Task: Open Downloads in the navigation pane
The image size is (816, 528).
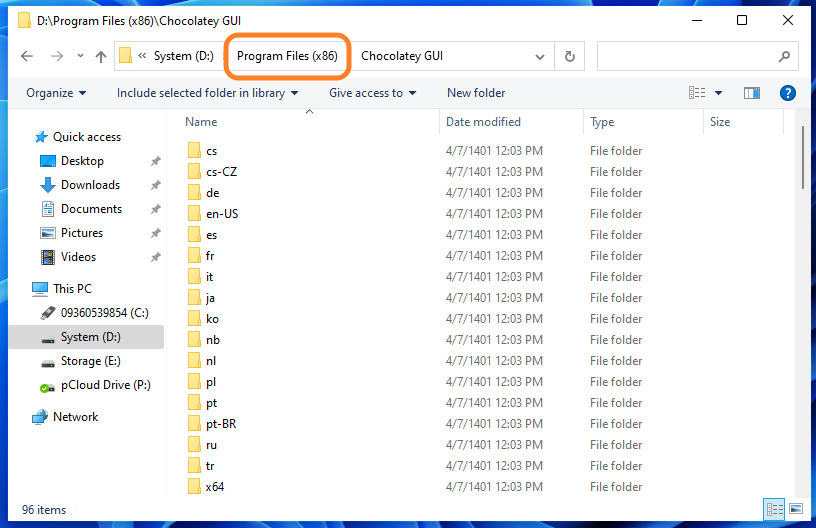Action: [x=91, y=185]
